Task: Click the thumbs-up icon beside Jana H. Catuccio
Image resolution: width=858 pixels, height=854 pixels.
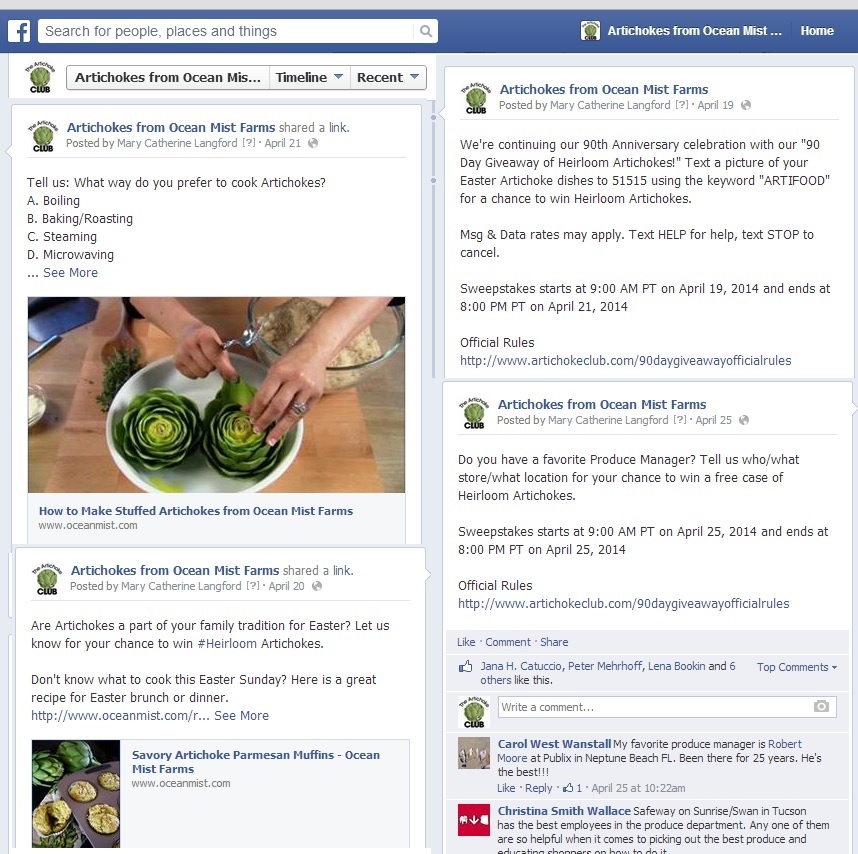Action: (x=465, y=666)
